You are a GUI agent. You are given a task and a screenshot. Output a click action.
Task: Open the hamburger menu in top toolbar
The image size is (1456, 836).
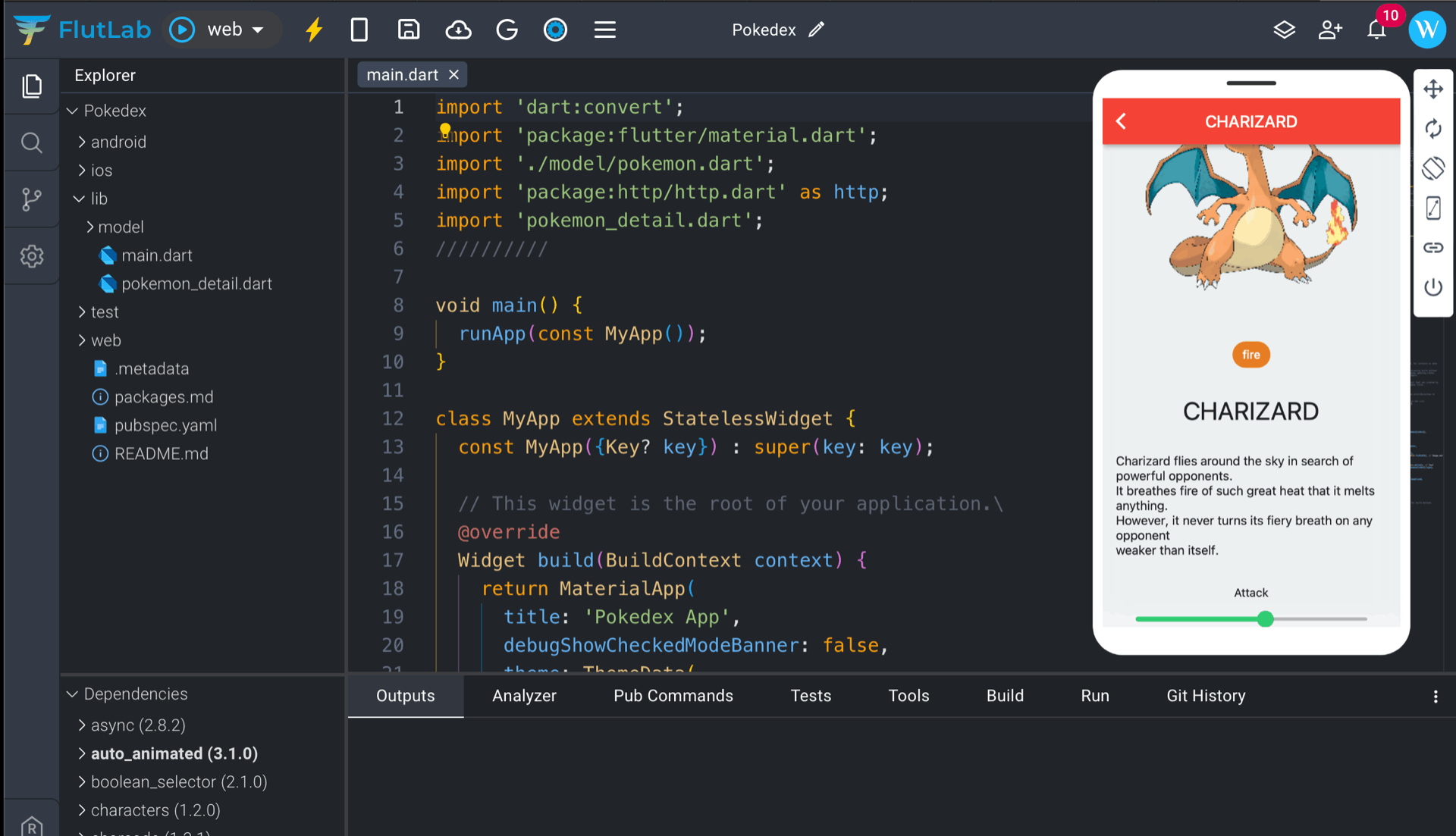point(604,30)
